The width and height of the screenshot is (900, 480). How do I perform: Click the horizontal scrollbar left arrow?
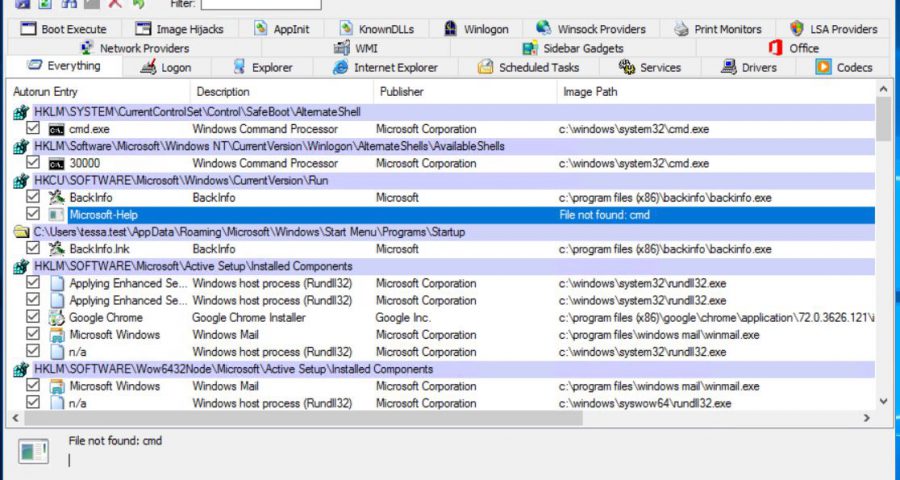[15, 419]
